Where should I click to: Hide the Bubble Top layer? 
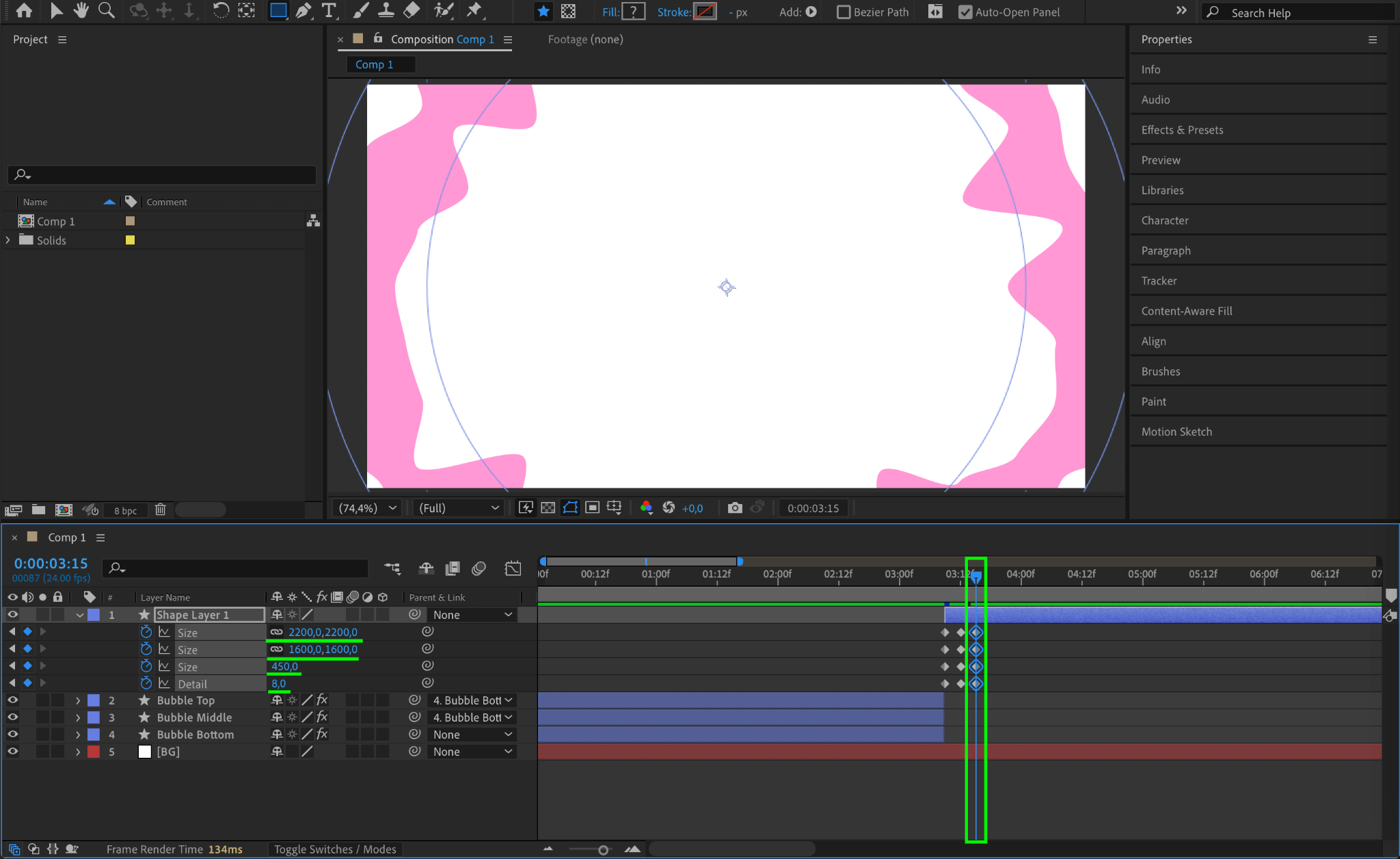(12, 700)
